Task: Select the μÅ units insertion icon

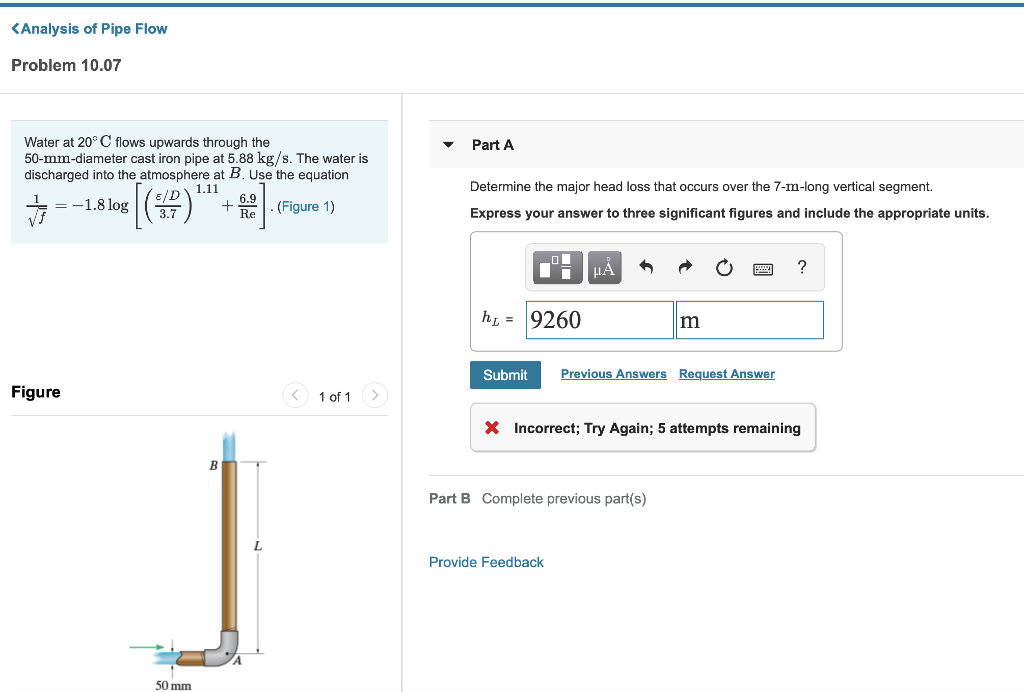Action: pyautogui.click(x=603, y=267)
